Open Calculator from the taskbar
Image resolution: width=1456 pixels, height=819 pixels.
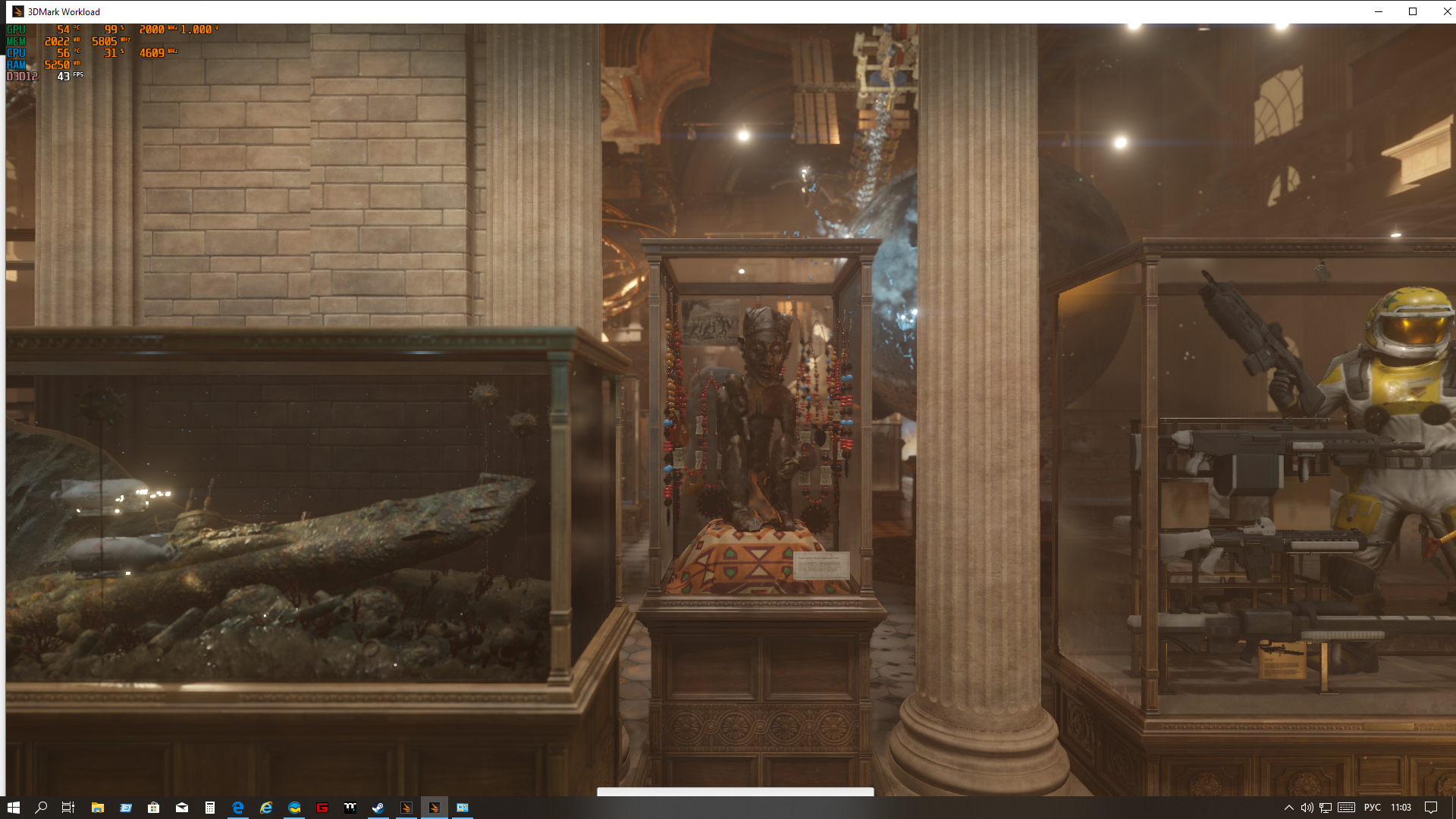click(x=210, y=808)
